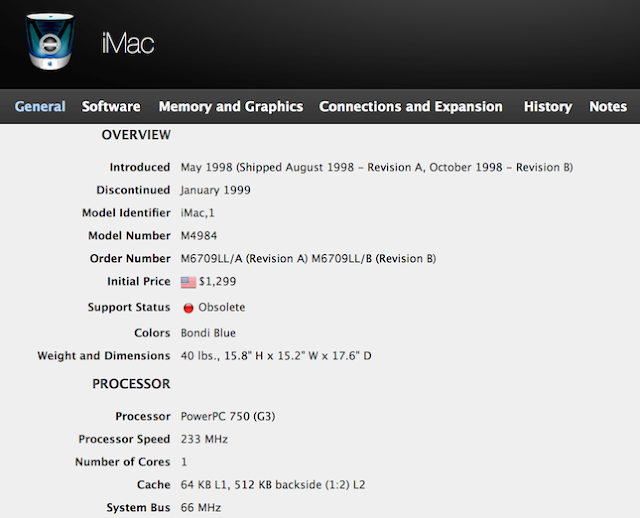Select Connections and Expansion tab
The width and height of the screenshot is (640, 518).
tap(411, 107)
